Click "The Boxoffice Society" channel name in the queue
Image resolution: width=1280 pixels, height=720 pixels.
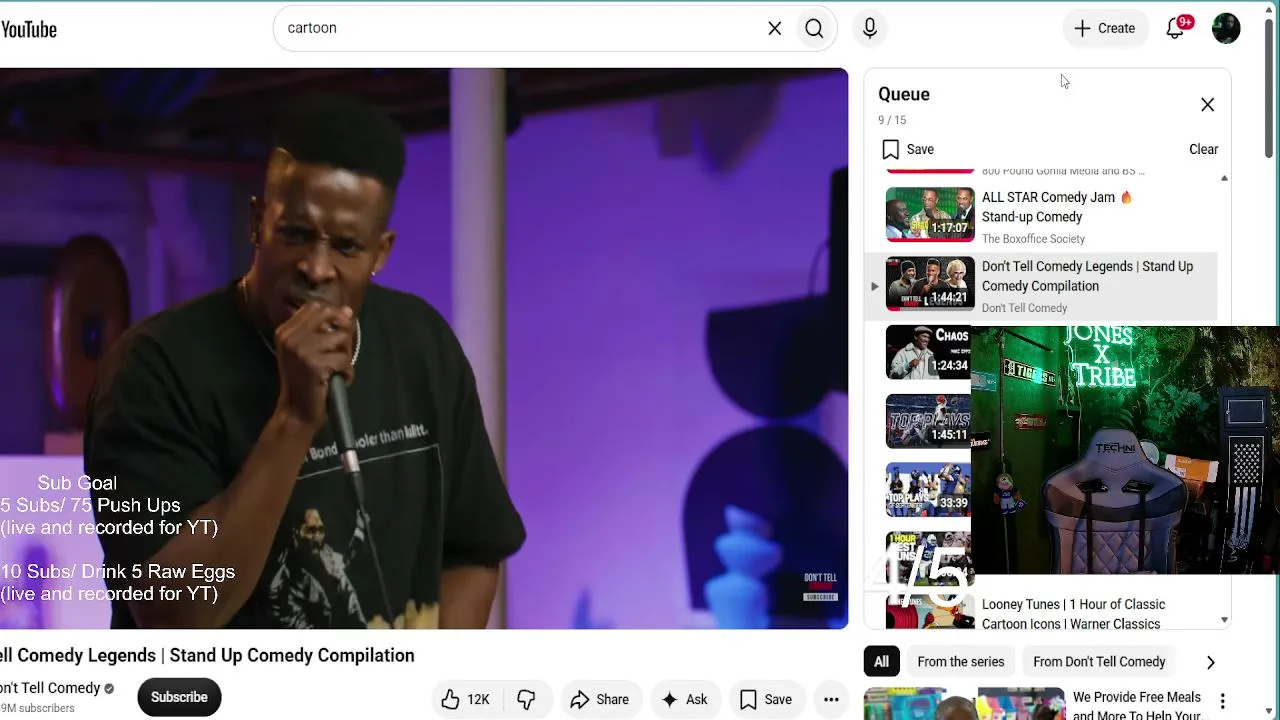(x=1033, y=239)
